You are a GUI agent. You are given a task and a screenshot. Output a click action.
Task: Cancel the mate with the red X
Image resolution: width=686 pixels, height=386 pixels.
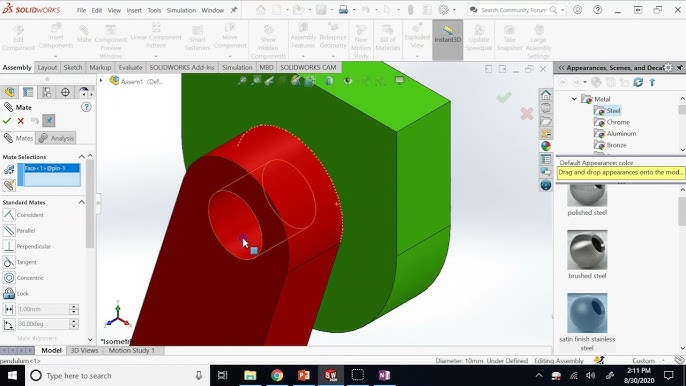tap(21, 121)
